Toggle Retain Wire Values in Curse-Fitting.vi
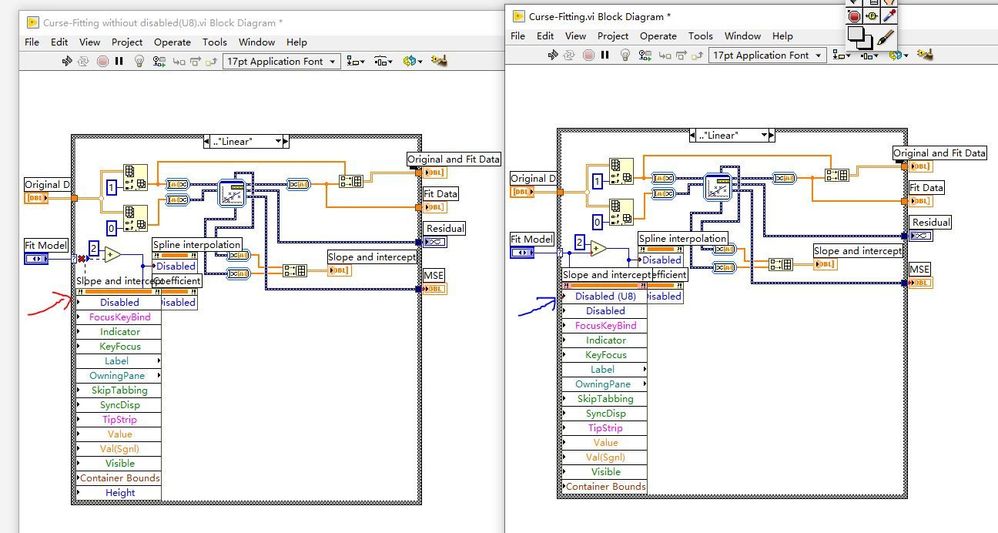This screenshot has height=533, width=998. tap(645, 55)
